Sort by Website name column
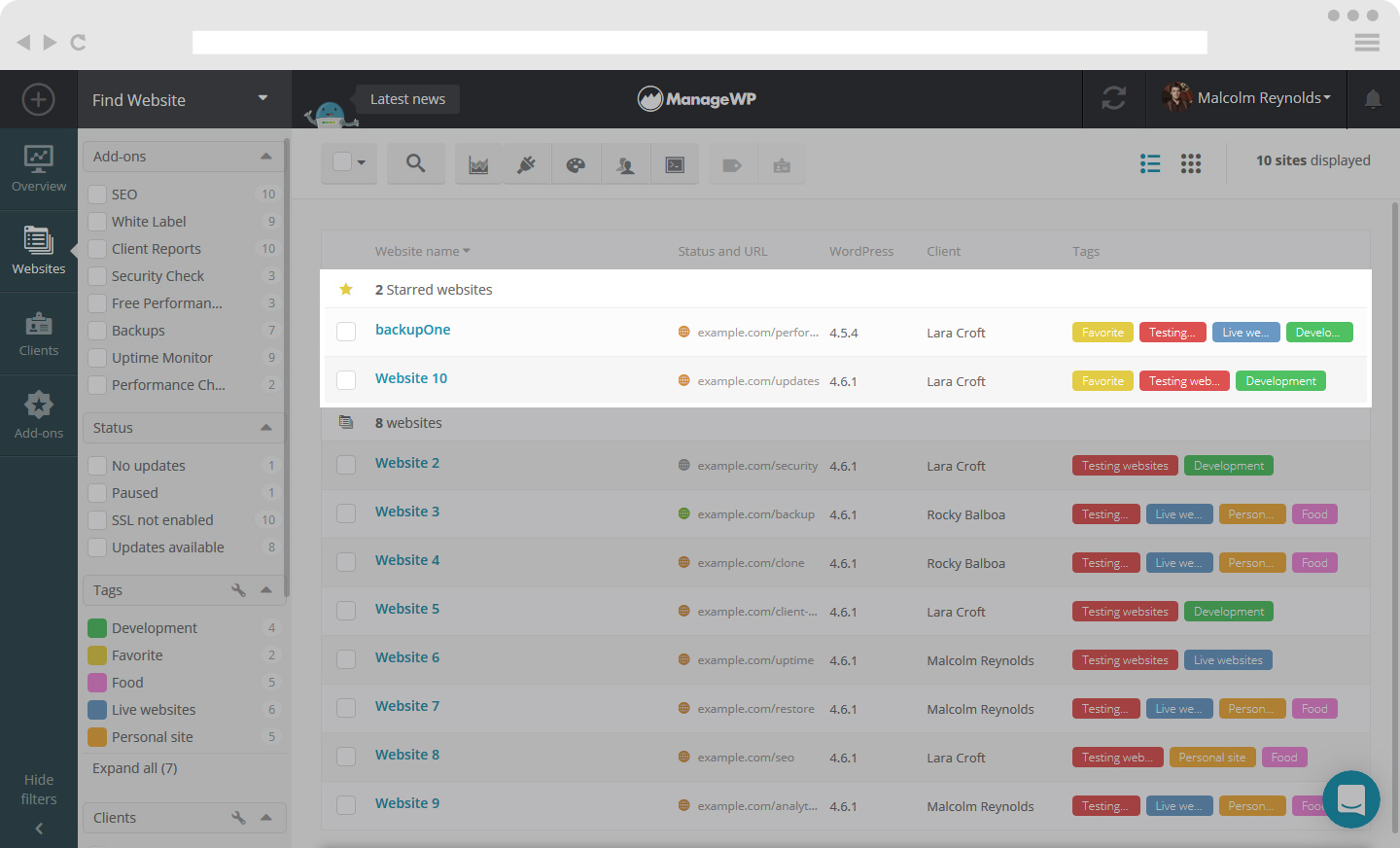 point(422,251)
